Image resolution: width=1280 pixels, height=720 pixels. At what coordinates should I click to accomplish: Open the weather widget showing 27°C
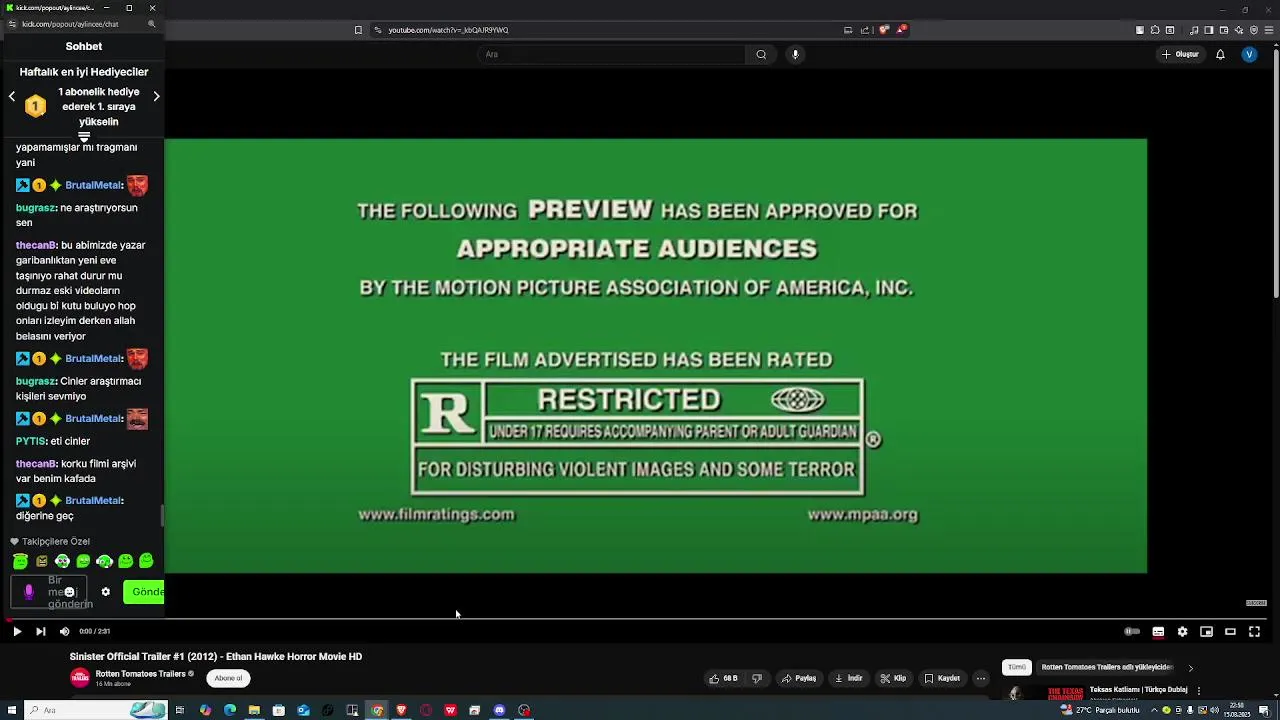[1100, 710]
